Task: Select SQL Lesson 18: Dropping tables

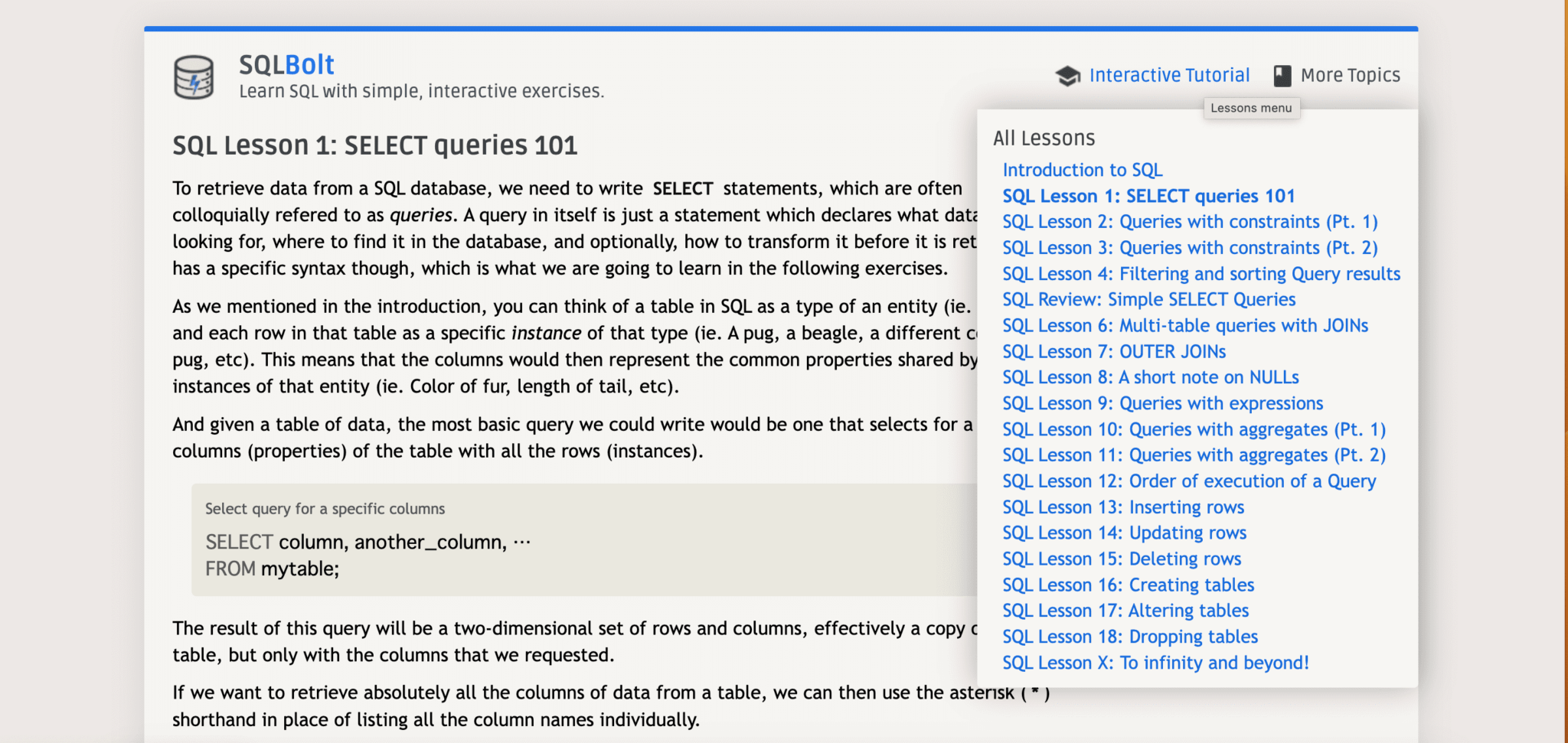Action: pos(1129,636)
